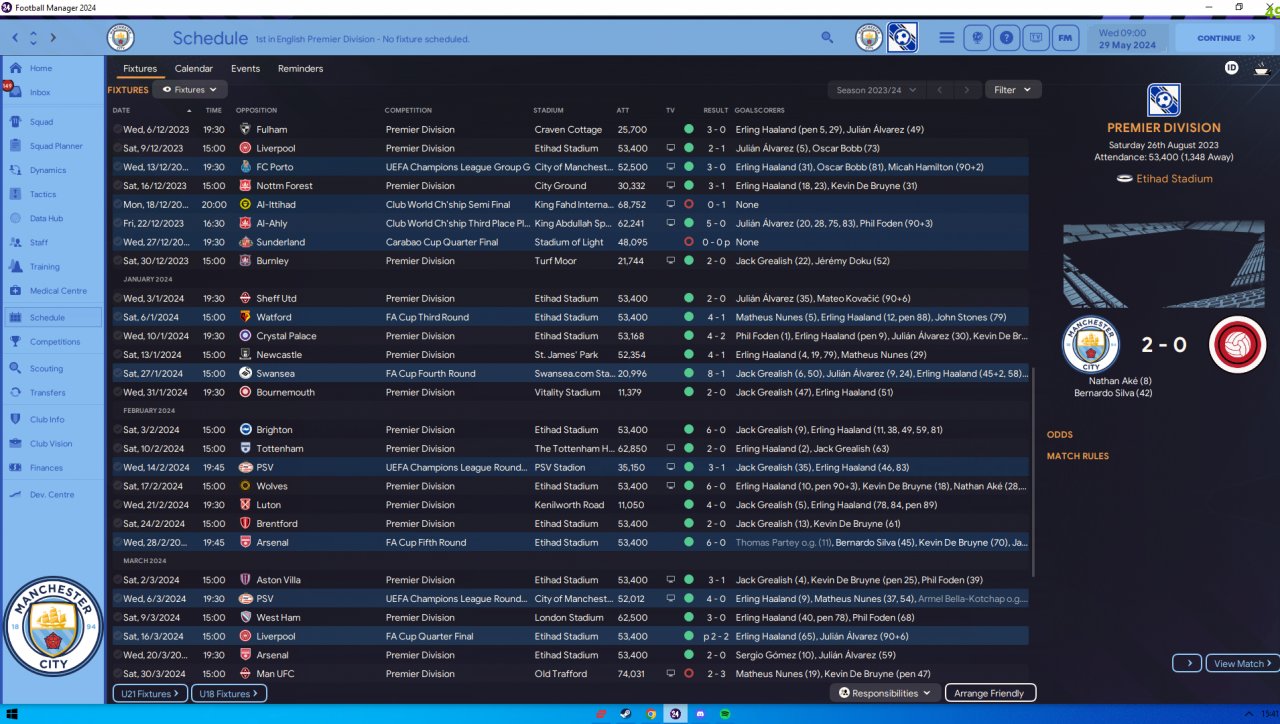Open Club Vision in sidebar
The height and width of the screenshot is (724, 1280).
pyautogui.click(x=52, y=444)
